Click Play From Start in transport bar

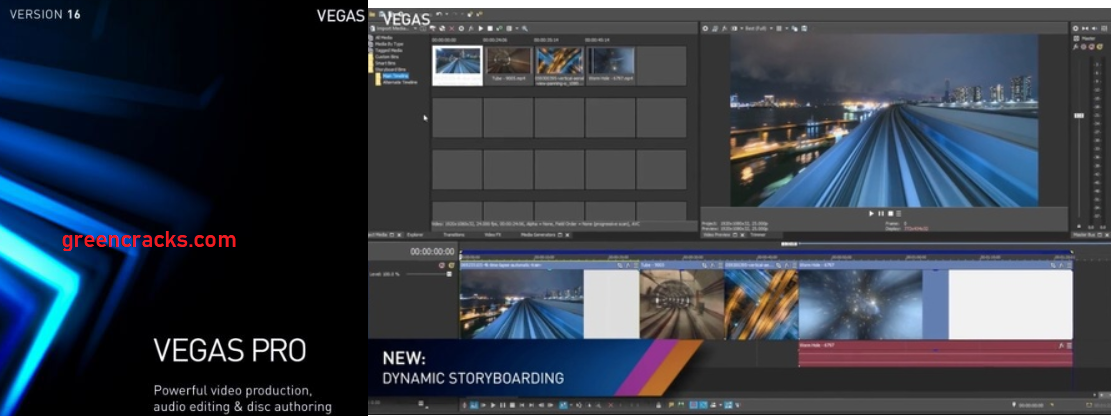[484, 405]
